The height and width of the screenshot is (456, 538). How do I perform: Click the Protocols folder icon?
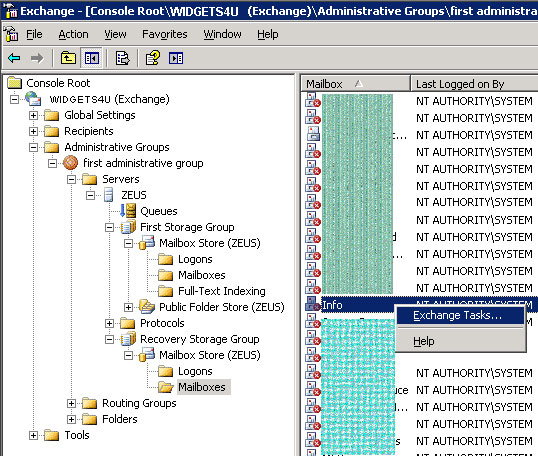tap(128, 323)
